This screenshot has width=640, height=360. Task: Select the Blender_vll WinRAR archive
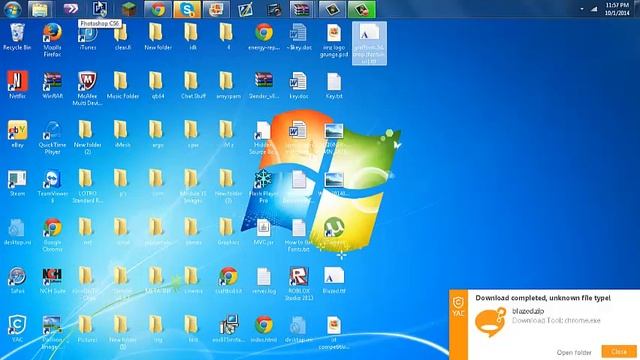coord(264,85)
